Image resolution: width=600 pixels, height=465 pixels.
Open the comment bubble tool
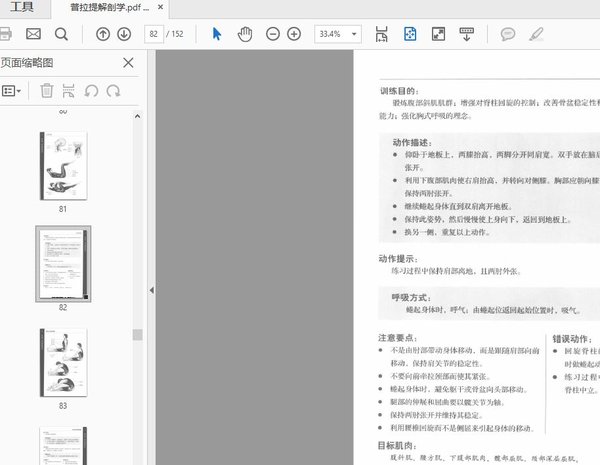[x=508, y=34]
